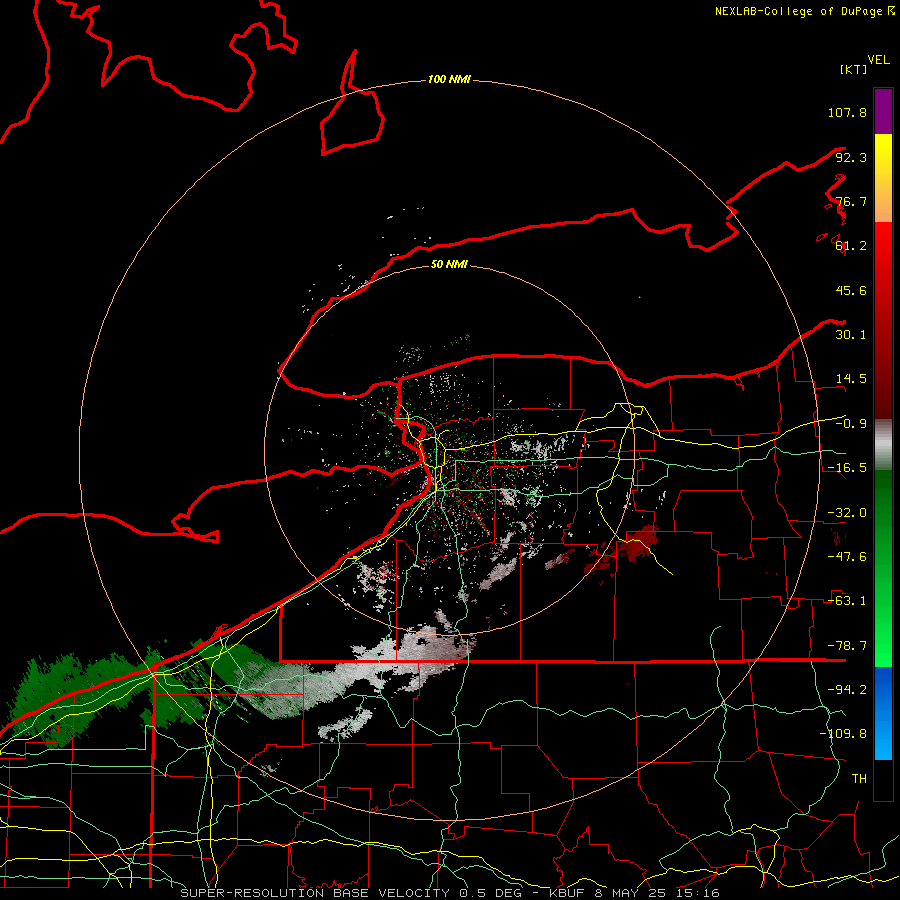The height and width of the screenshot is (900, 900).
Task: Select the 76.7 scale value
Action: pos(851,201)
